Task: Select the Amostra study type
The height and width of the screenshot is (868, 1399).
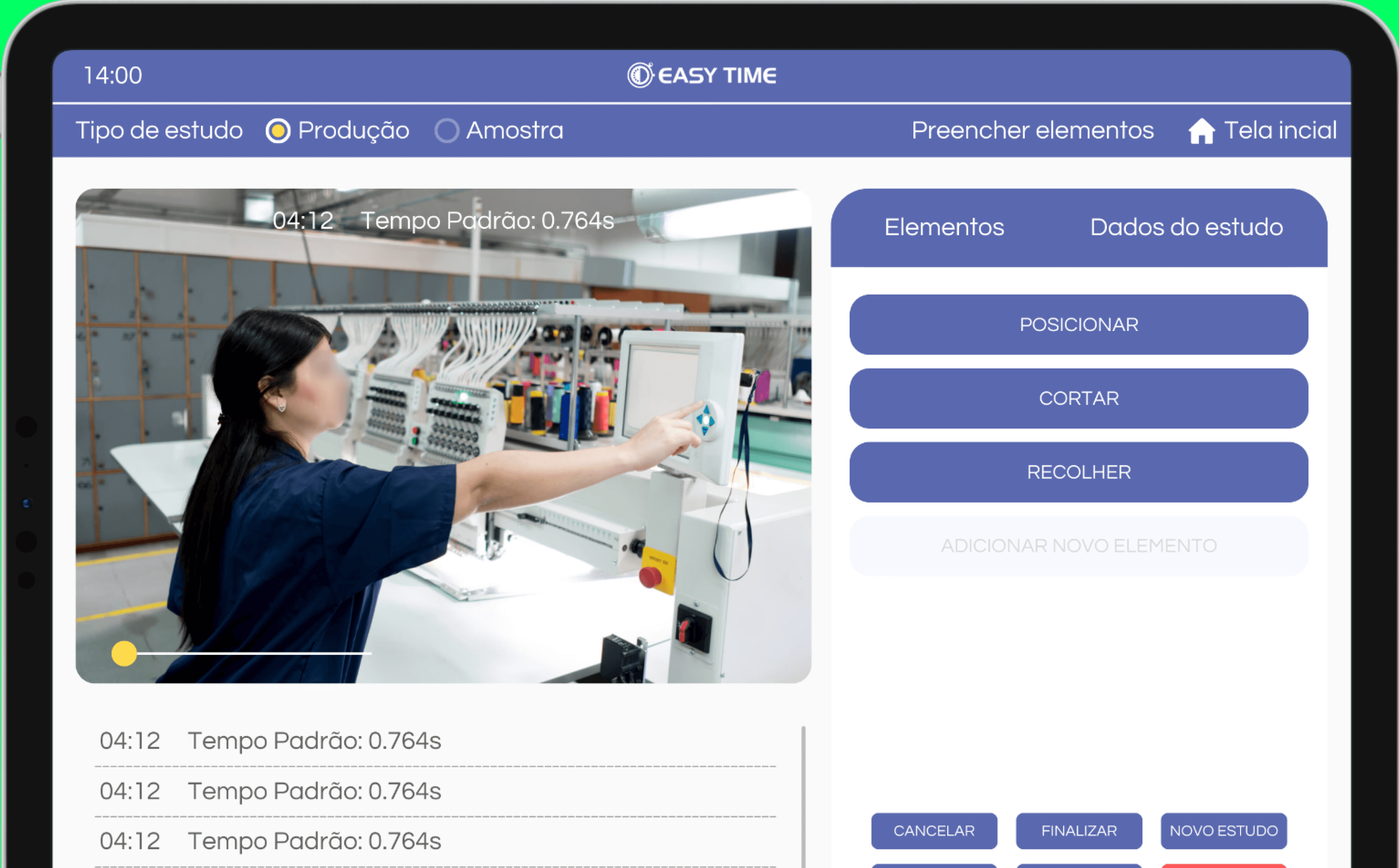Action: click(x=447, y=131)
